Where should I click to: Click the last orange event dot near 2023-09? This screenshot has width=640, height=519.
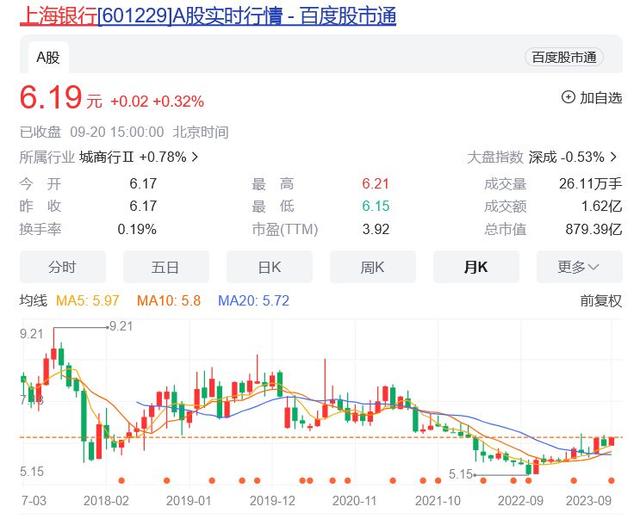click(611, 481)
